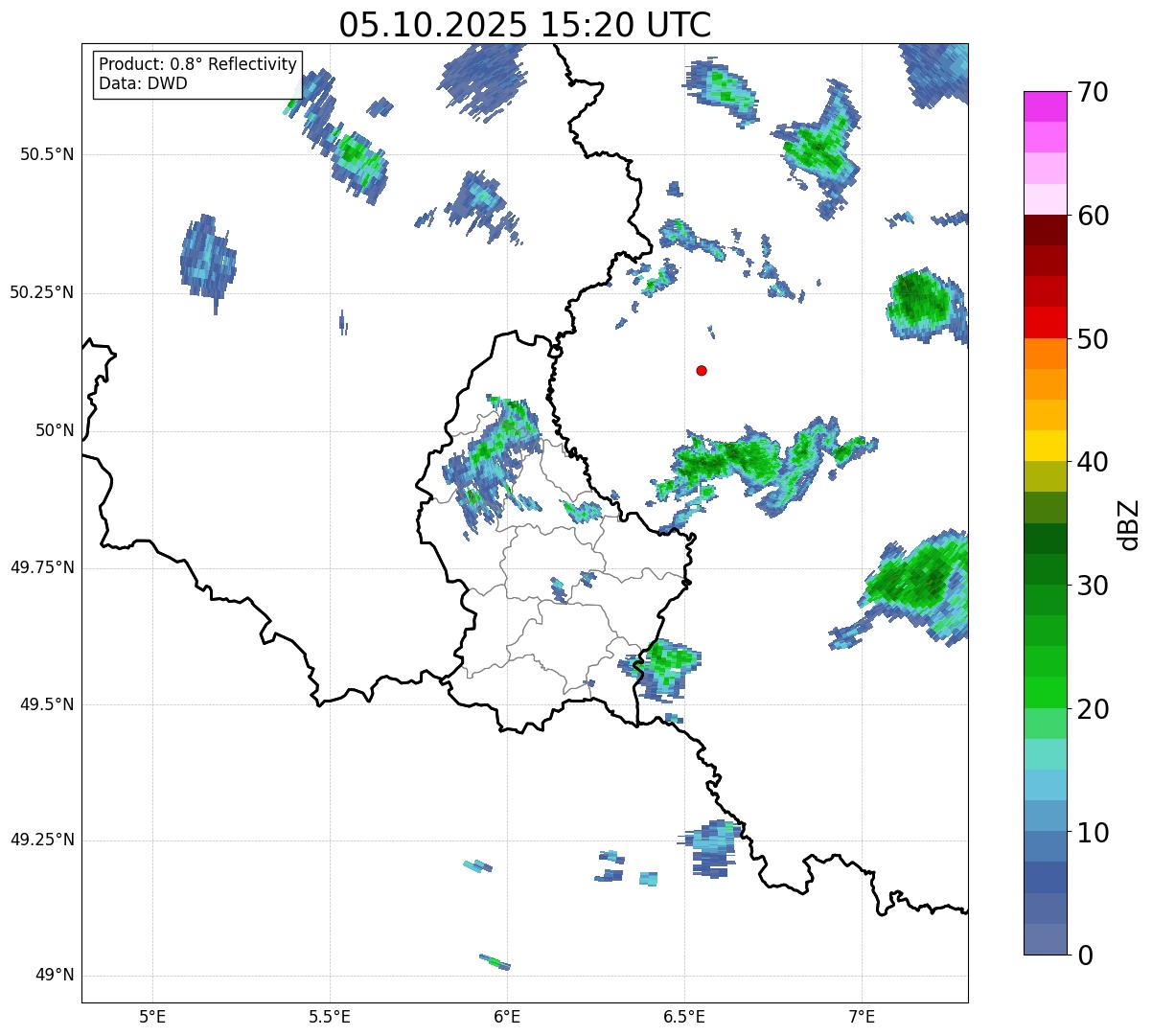Click the longitude label 5°E
1152x1036 pixels.
pos(152,1016)
